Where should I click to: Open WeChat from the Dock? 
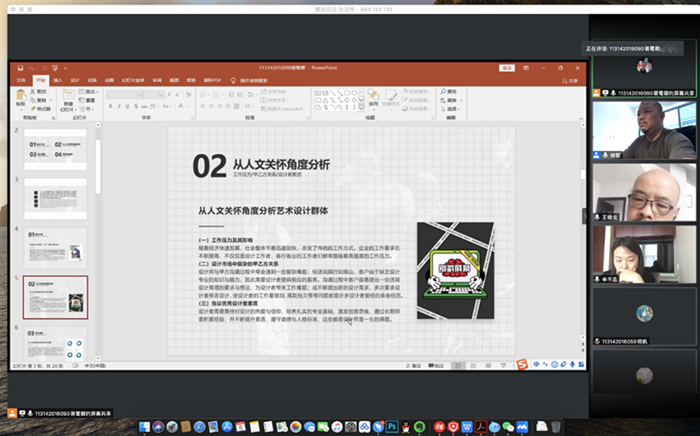point(509,425)
